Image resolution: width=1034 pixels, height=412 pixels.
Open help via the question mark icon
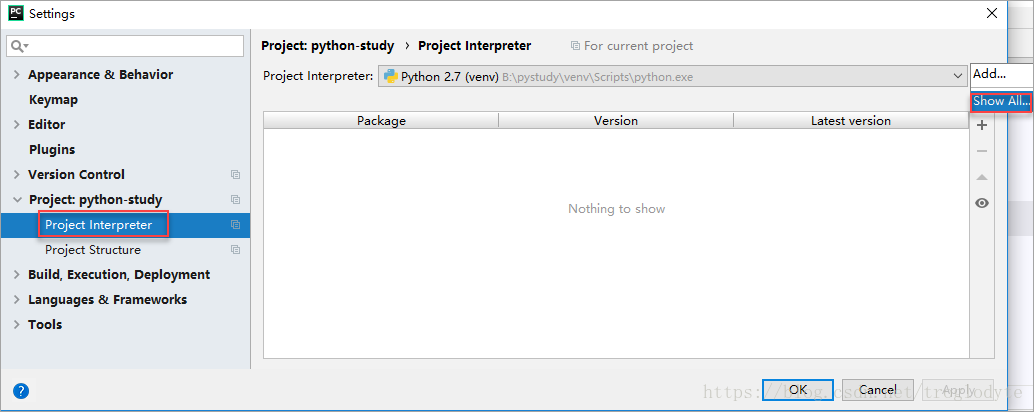pos(21,390)
